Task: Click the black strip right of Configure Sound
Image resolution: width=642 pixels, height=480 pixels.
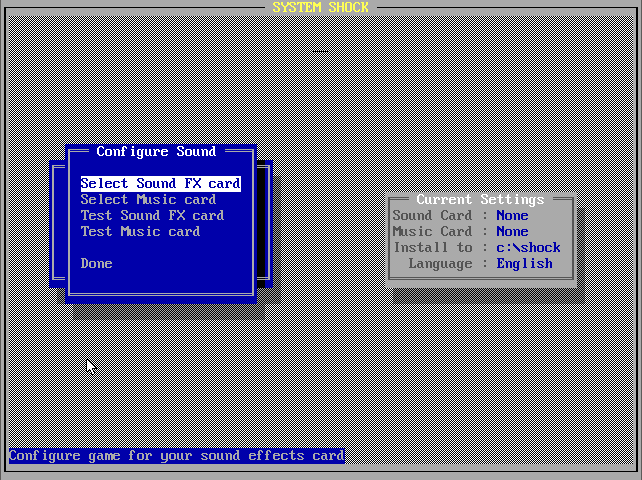Action: [x=263, y=222]
